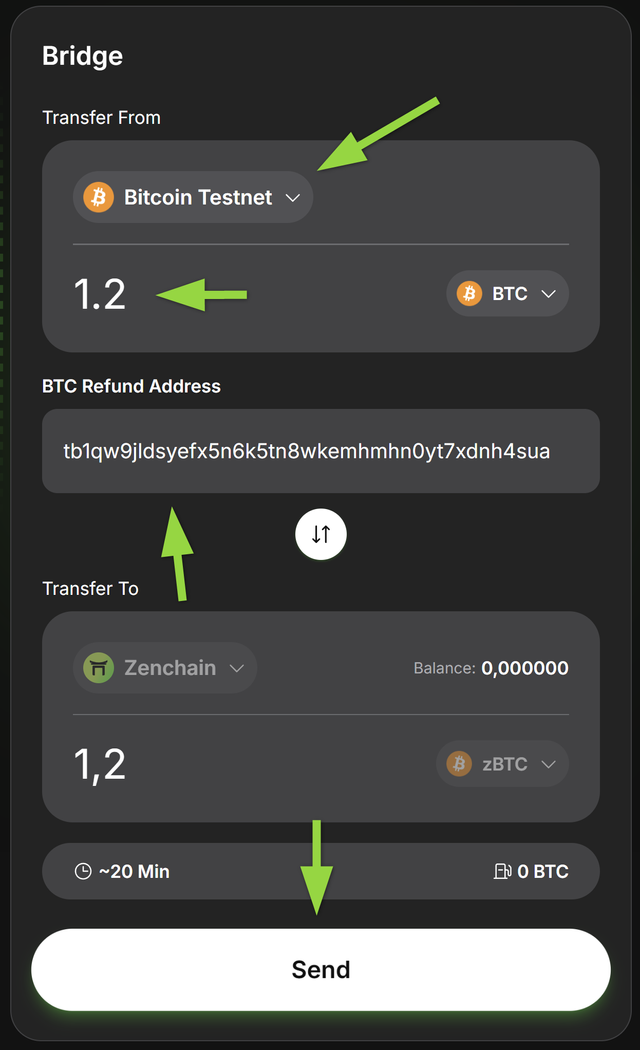The width and height of the screenshot is (640, 1050).
Task: Open the Zenchain destination network dropdown
Action: click(236, 668)
